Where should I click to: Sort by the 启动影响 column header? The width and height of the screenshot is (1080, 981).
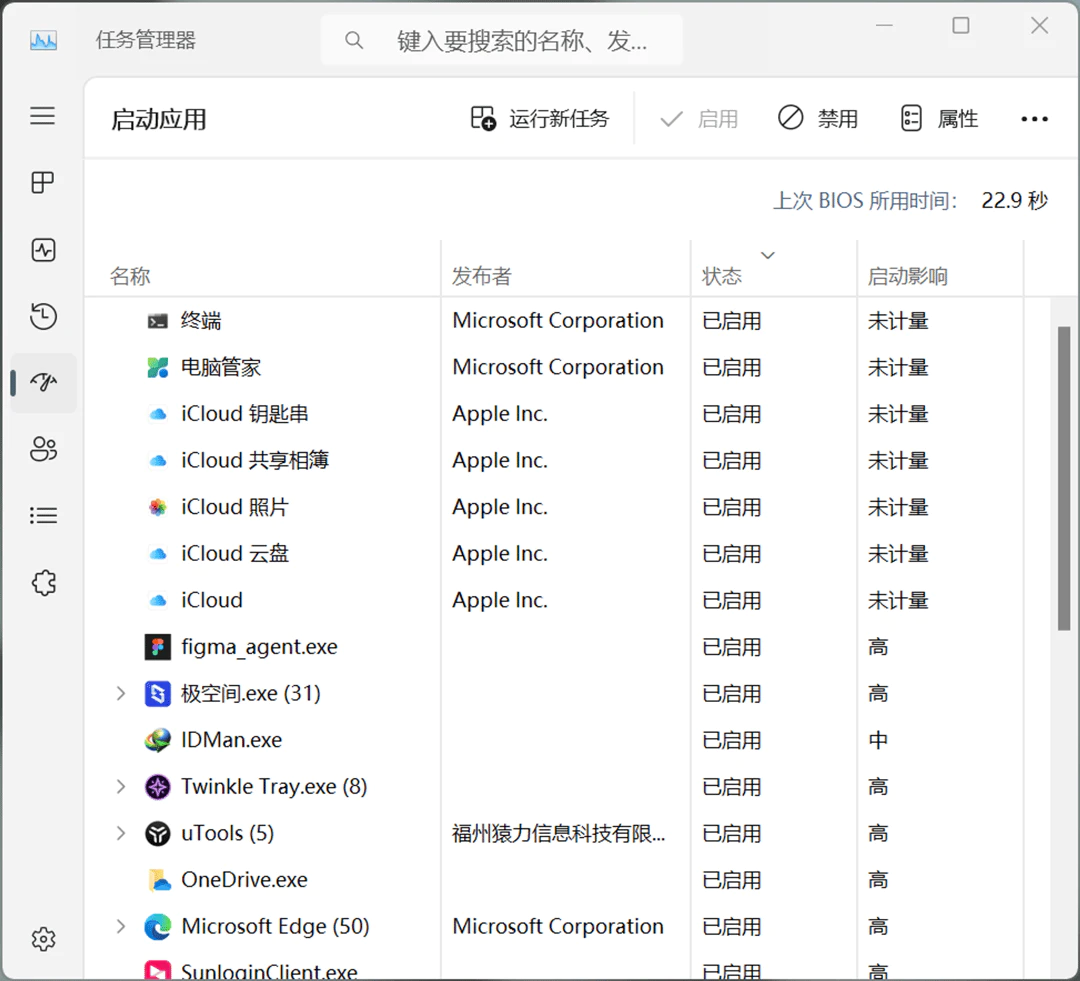pyautogui.click(x=940, y=269)
